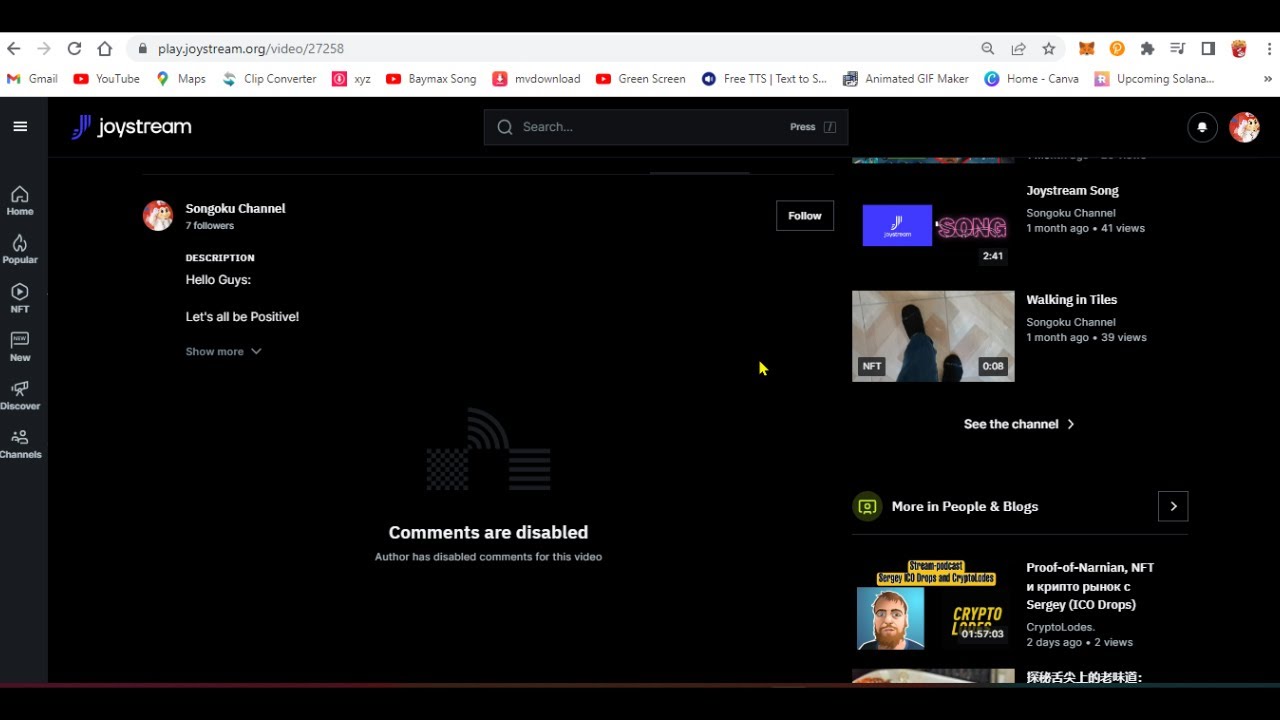Open Joystream Song video thumbnail

(933, 227)
